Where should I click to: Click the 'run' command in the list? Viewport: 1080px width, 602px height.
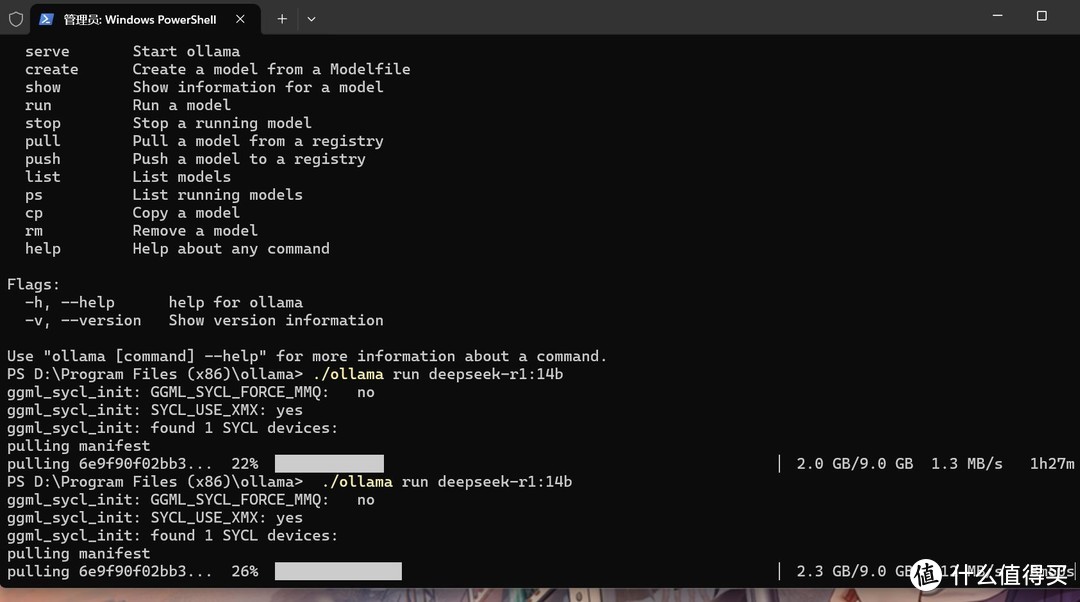pos(38,105)
